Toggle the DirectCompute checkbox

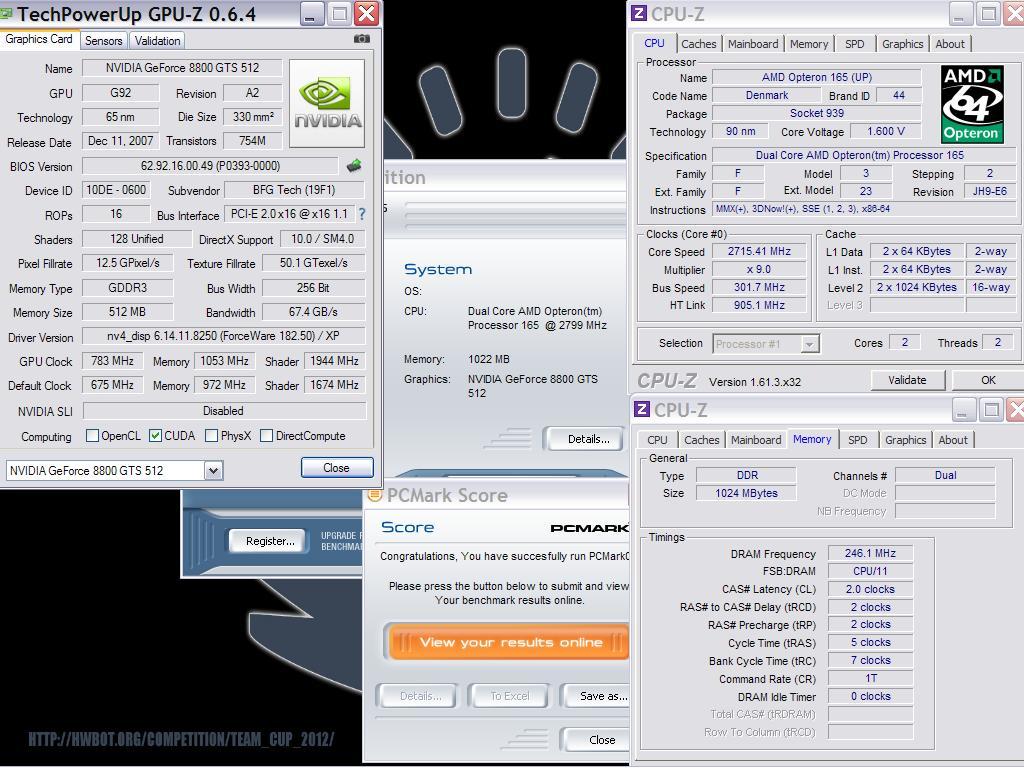(266, 436)
